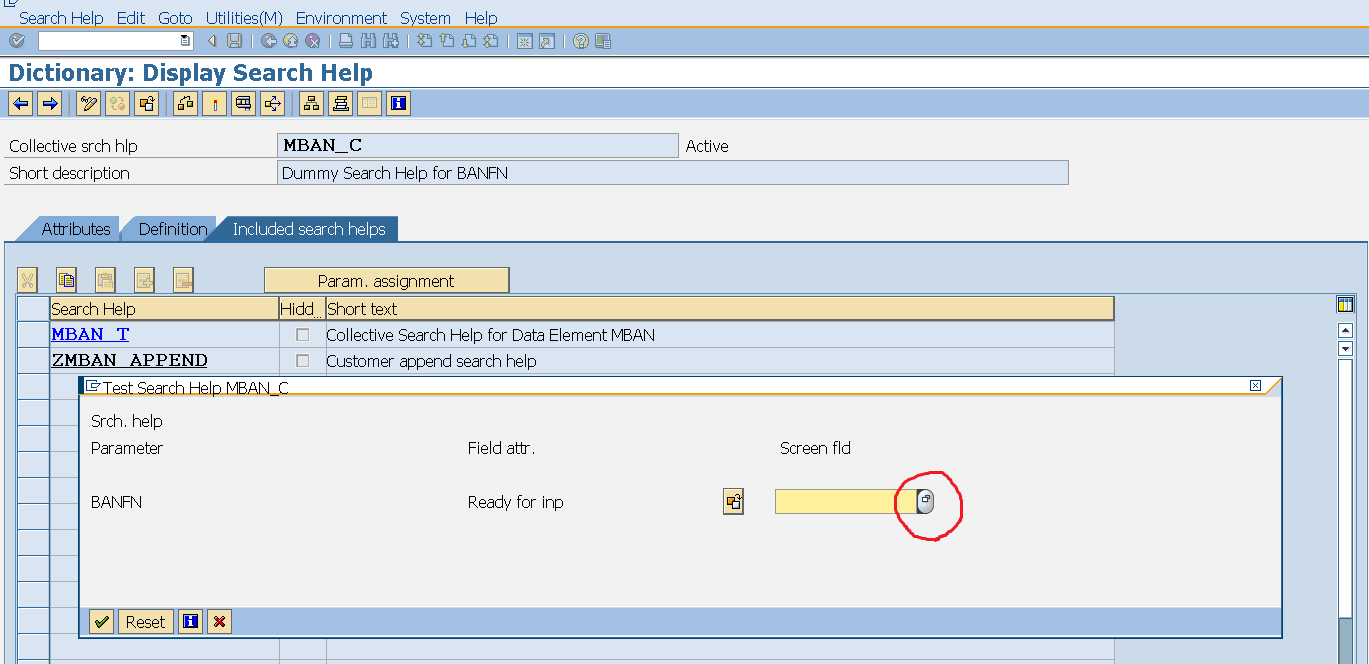The height and width of the screenshot is (664, 1369).
Task: Open the Environment menu
Action: pyautogui.click(x=341, y=18)
